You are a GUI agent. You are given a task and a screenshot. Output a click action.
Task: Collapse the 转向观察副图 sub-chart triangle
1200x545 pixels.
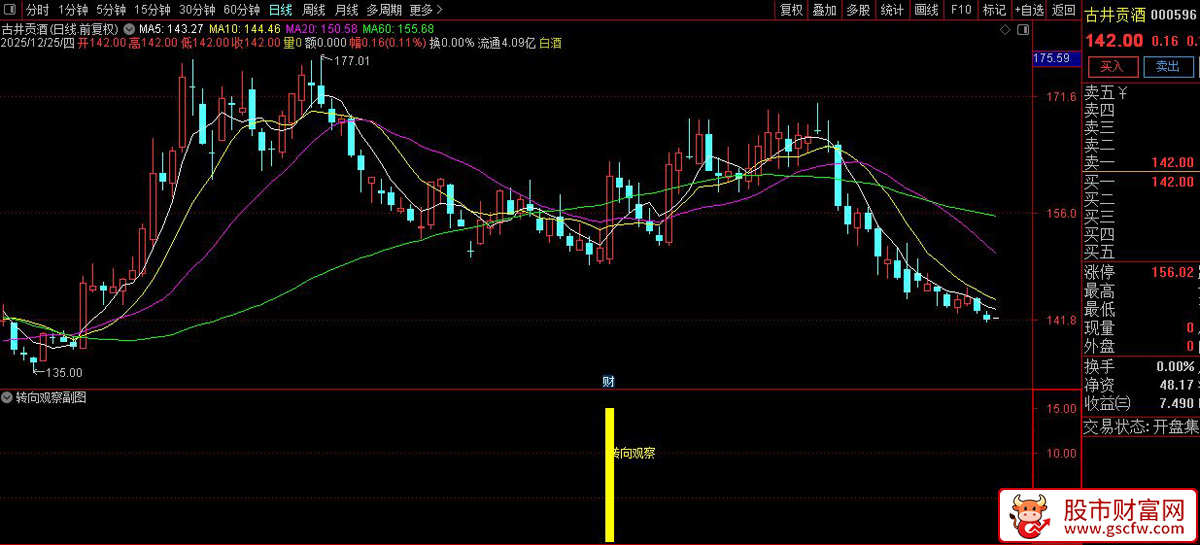[x=8, y=397]
